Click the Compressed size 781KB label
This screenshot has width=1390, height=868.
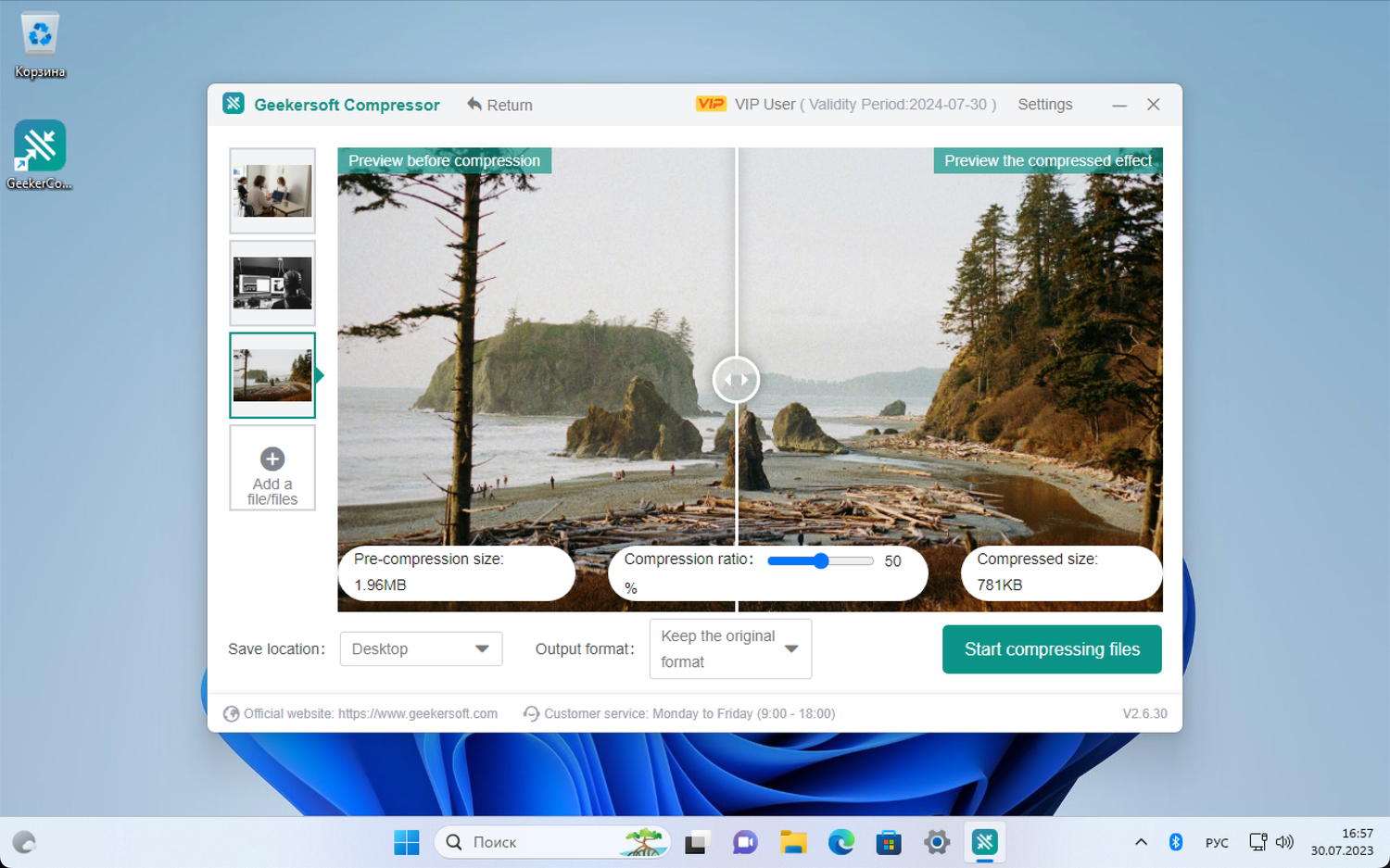[1062, 572]
